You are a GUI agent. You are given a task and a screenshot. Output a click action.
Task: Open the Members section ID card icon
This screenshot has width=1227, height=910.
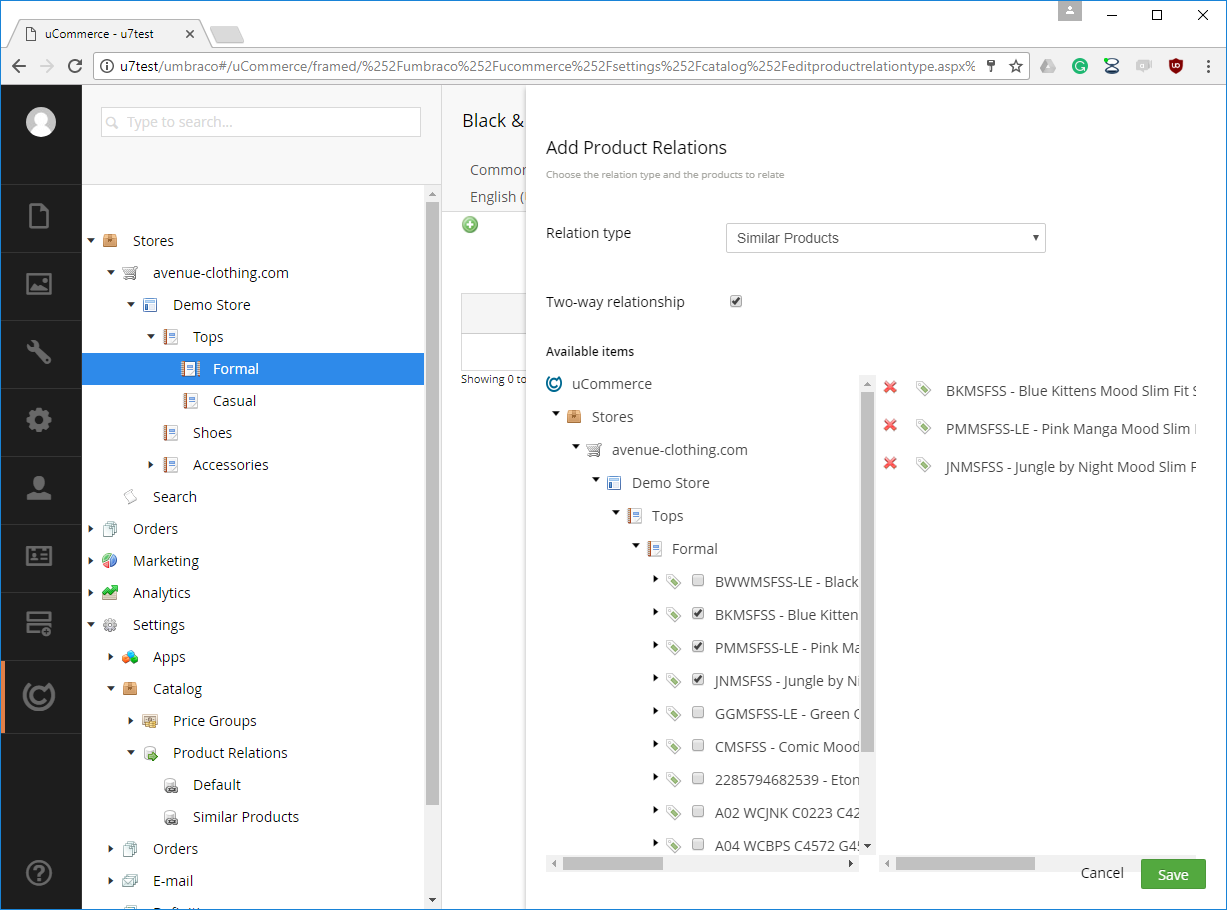click(39, 556)
